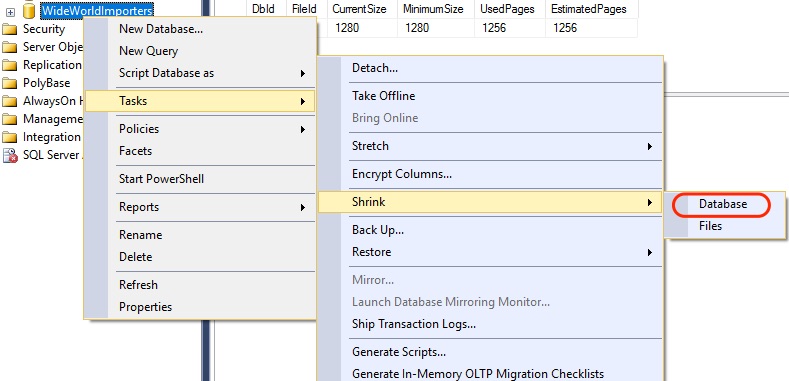Click the Security folder icon

click(x=10, y=29)
